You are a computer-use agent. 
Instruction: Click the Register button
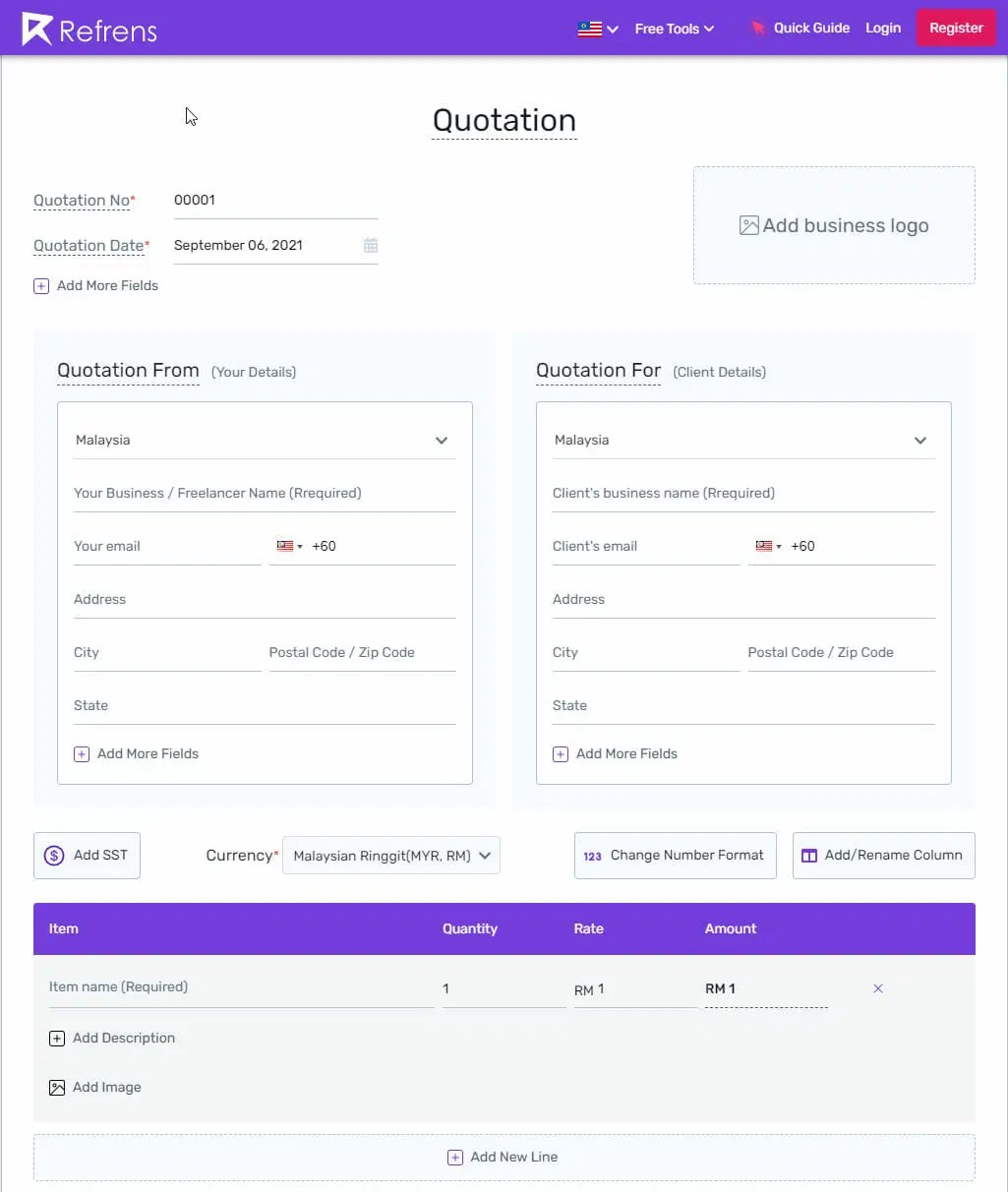(x=956, y=28)
